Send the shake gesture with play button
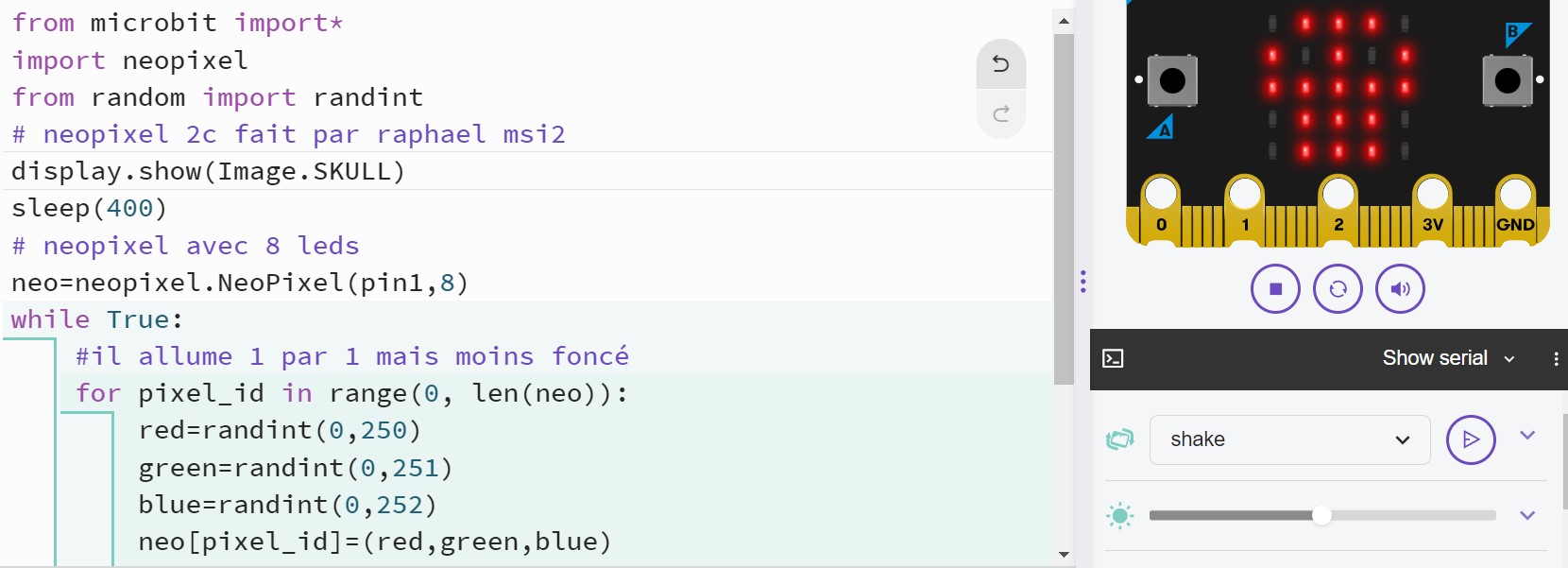The width and height of the screenshot is (1568, 568). 1471,439
